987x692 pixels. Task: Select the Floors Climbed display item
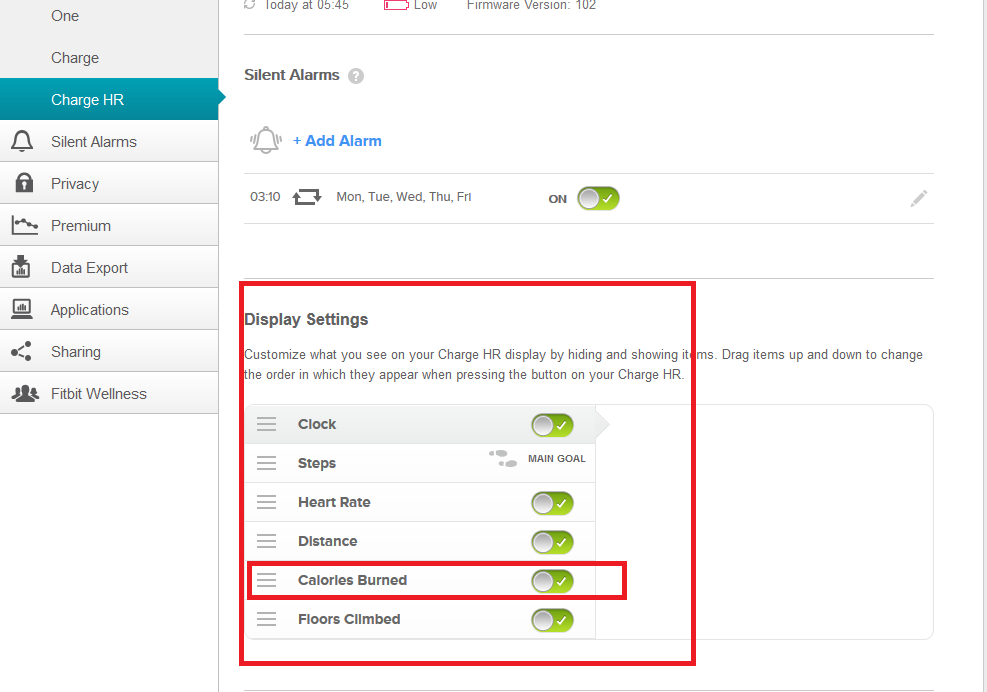420,620
